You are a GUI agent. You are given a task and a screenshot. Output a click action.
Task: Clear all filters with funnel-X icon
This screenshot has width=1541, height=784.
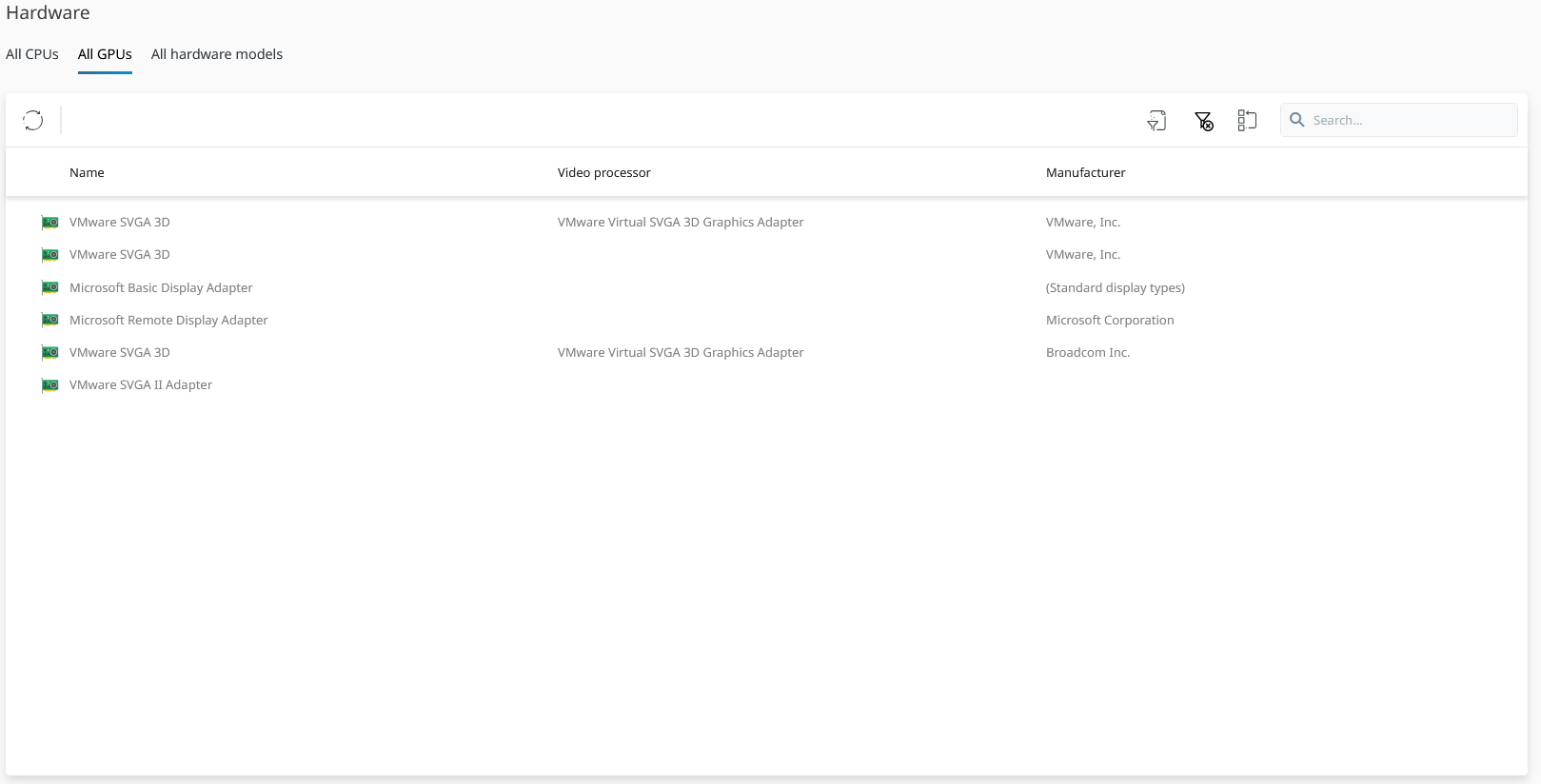point(1203,121)
